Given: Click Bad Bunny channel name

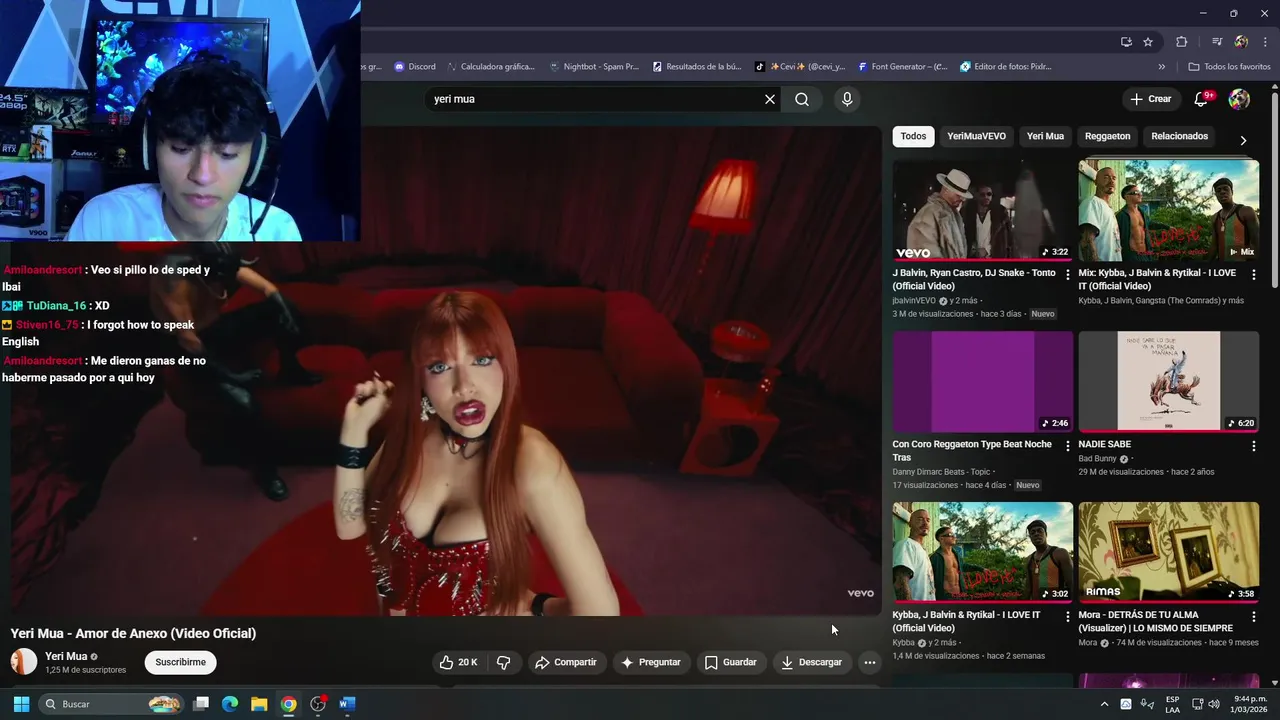Looking at the screenshot, I should tap(1097, 459).
